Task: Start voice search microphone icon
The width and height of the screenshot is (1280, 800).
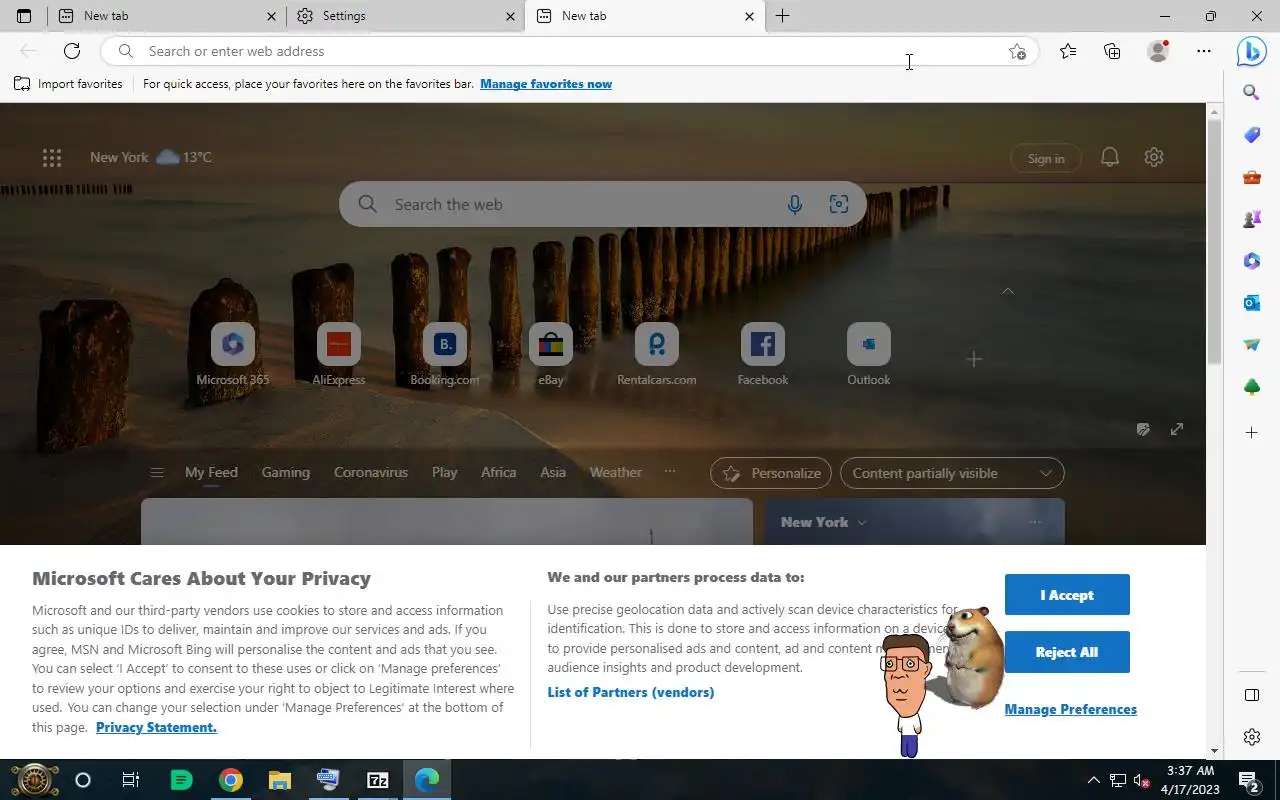Action: pyautogui.click(x=794, y=204)
